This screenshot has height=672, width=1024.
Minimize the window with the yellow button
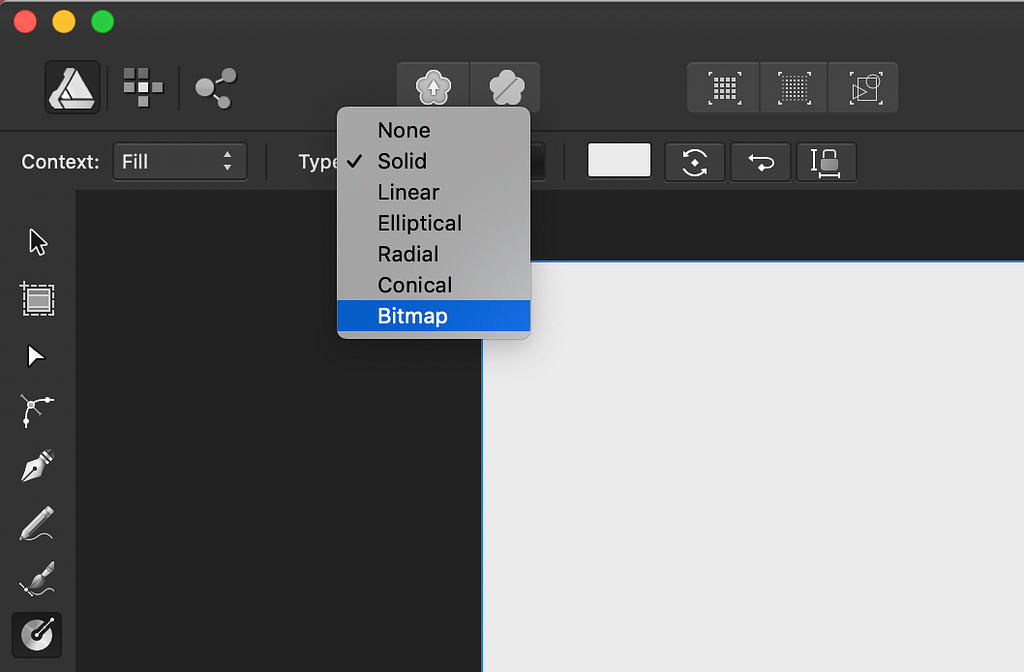64,22
